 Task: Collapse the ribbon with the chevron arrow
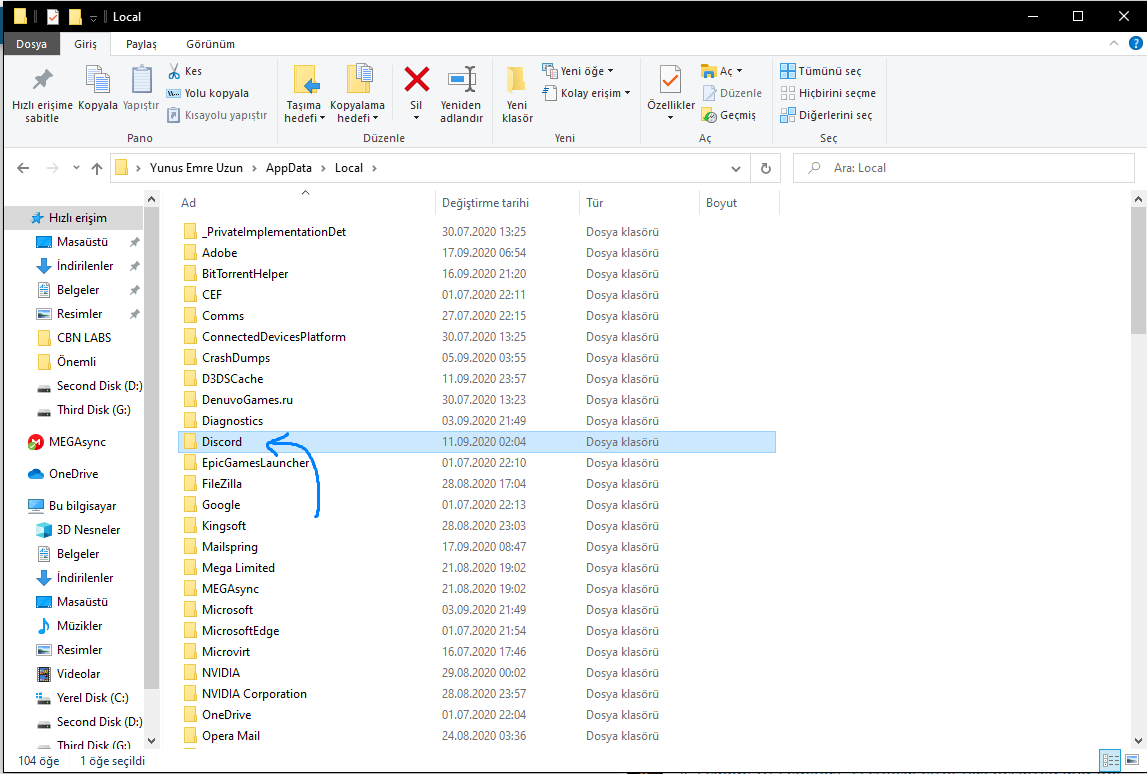[x=1113, y=43]
